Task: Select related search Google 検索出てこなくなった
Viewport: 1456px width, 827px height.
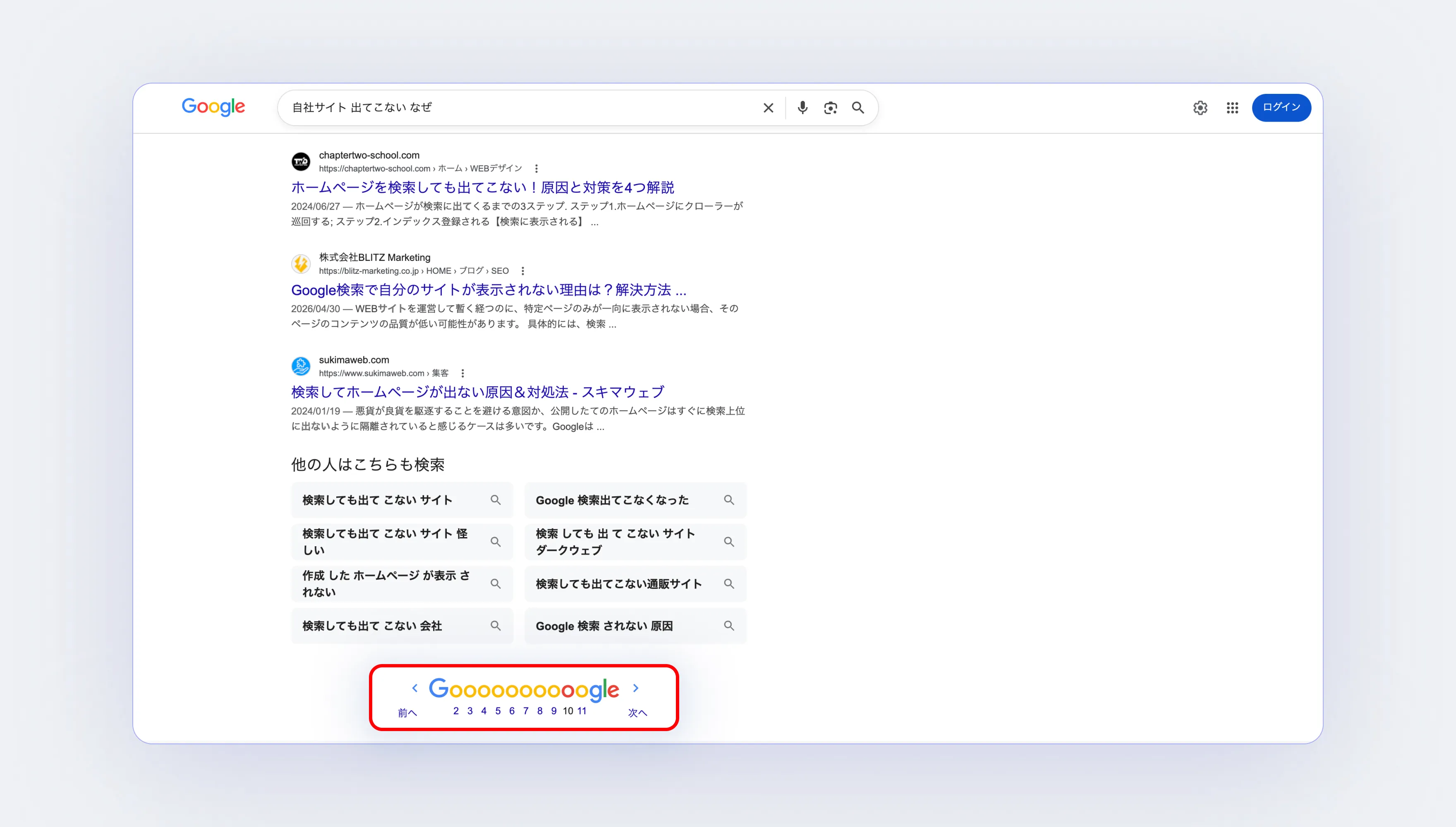Action: click(x=635, y=500)
